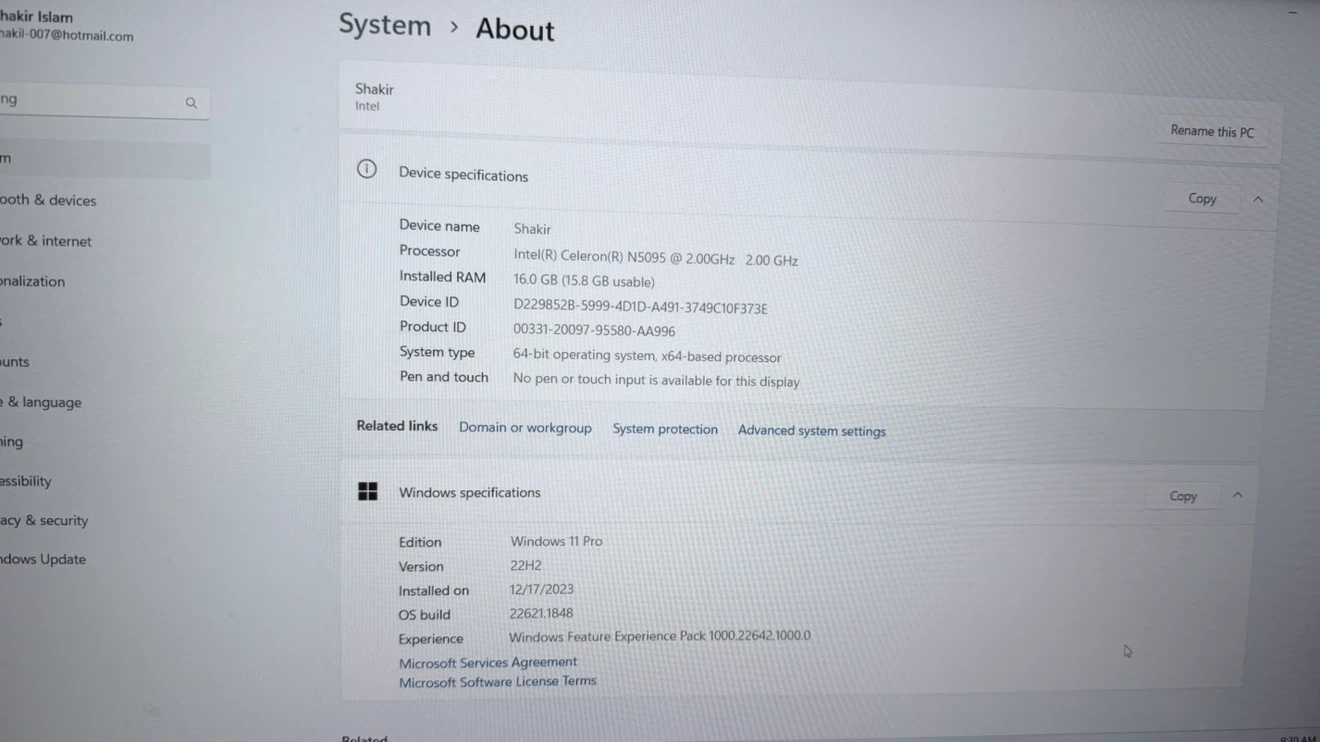
Task: Click the Device specifications info icon
Action: [x=367, y=169]
